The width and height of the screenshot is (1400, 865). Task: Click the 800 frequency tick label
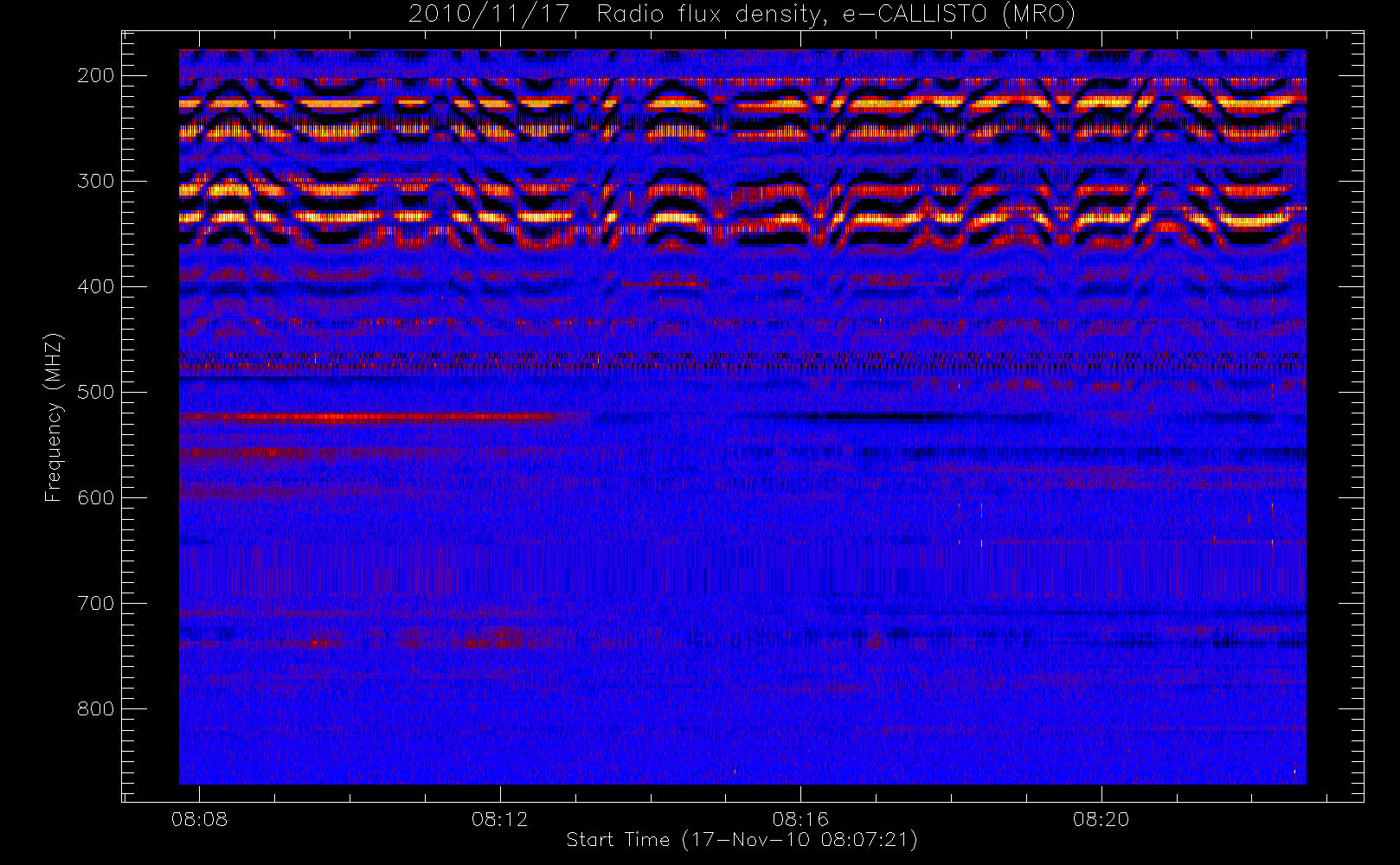pos(96,708)
